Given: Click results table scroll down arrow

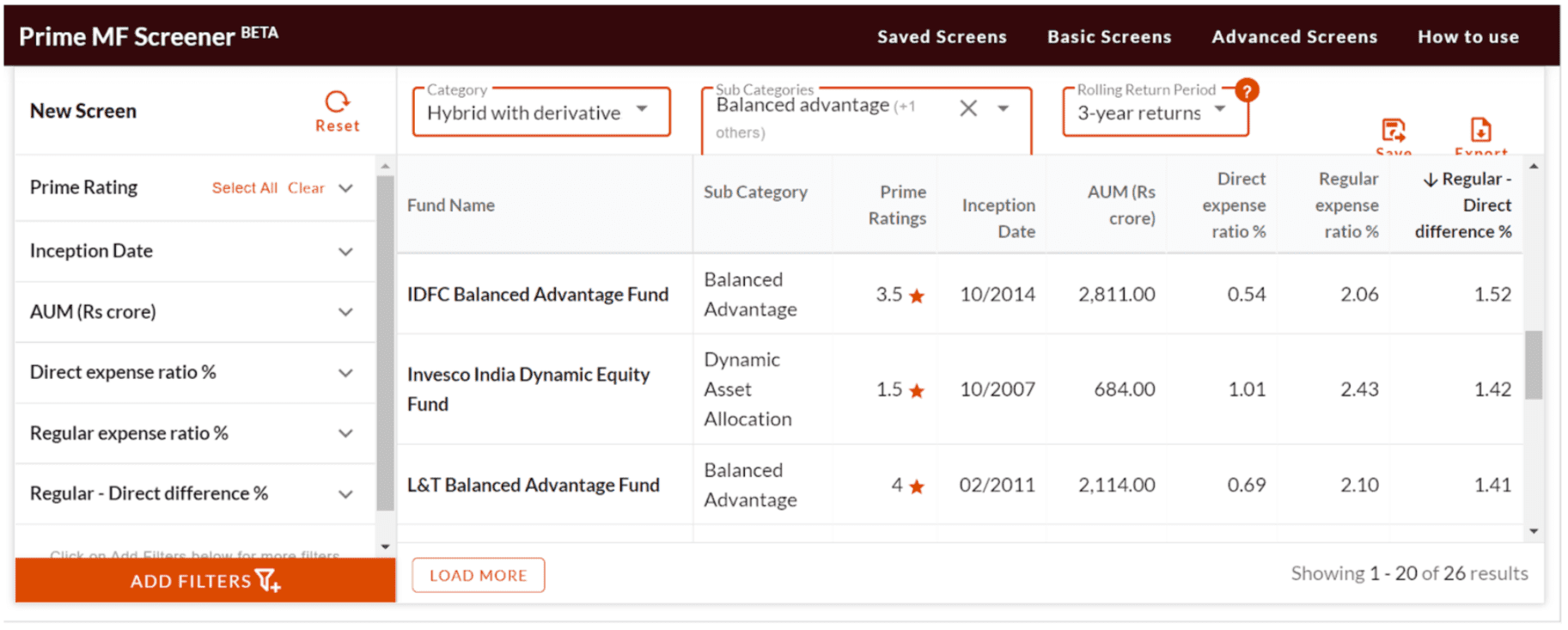Looking at the screenshot, I should [x=1534, y=531].
